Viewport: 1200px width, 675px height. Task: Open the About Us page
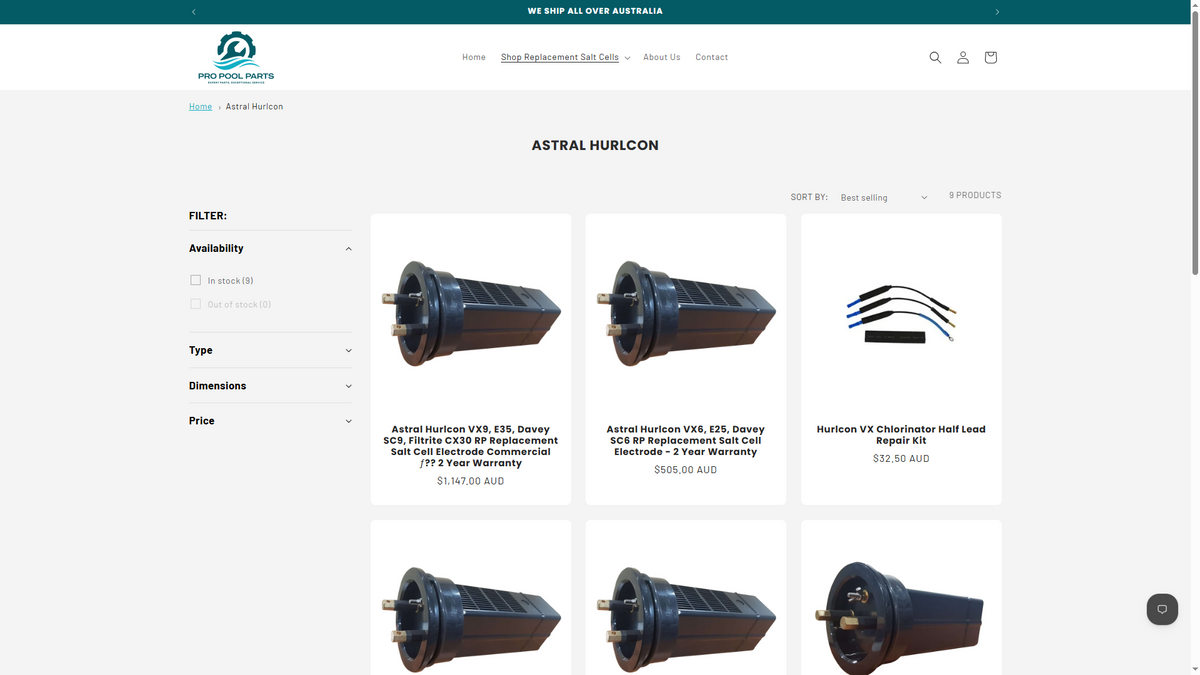[662, 57]
